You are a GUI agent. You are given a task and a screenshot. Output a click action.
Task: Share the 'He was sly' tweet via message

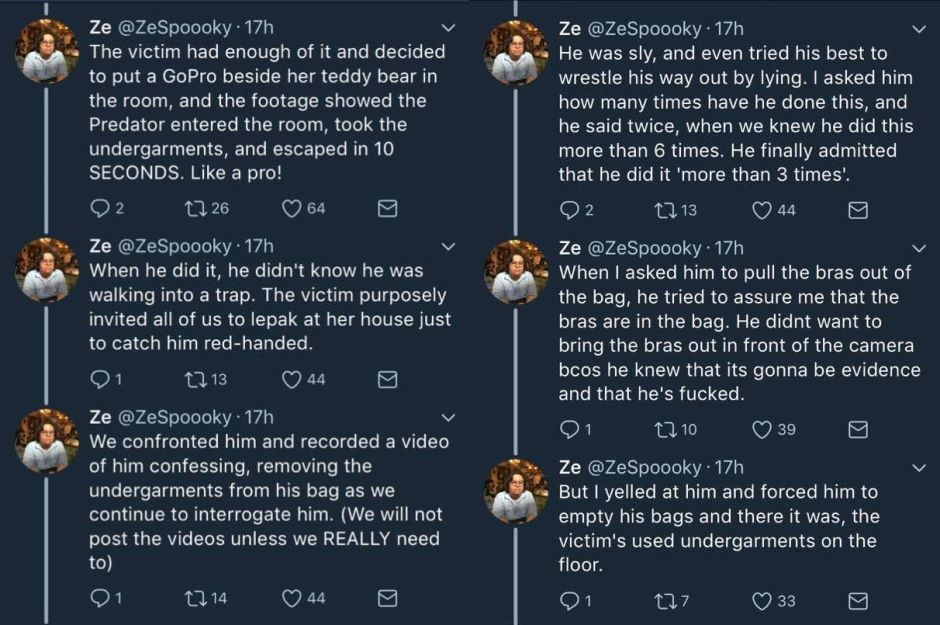pos(857,210)
